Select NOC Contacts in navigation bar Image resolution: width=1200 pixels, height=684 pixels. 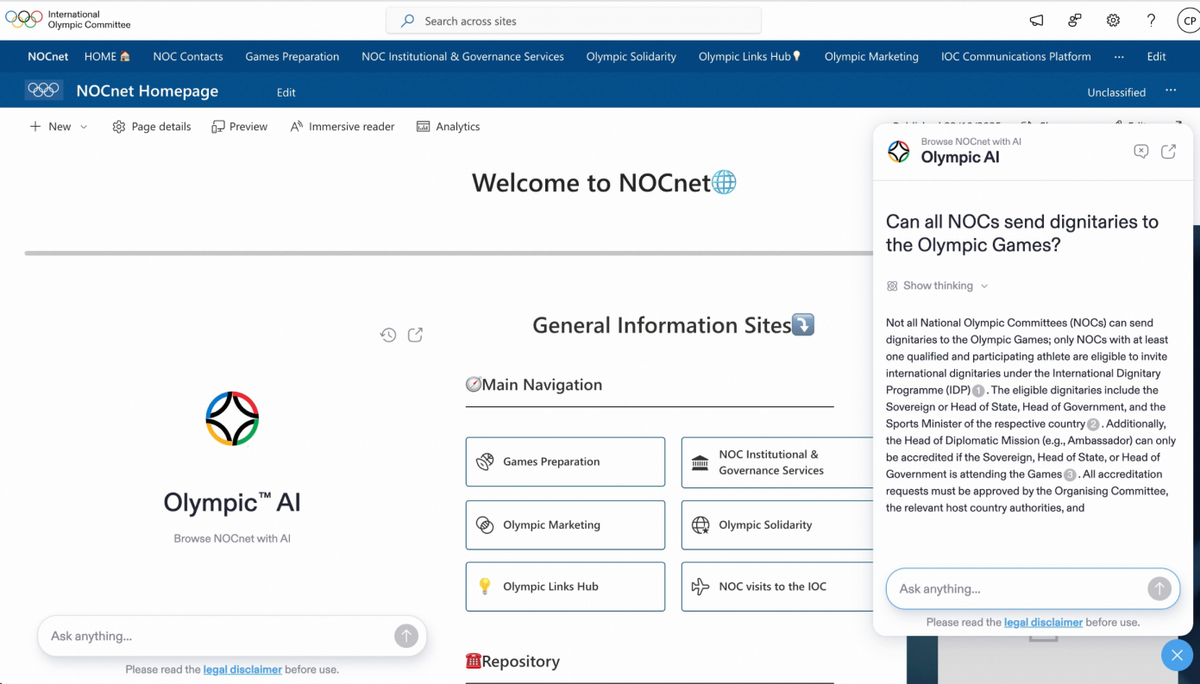pos(188,57)
